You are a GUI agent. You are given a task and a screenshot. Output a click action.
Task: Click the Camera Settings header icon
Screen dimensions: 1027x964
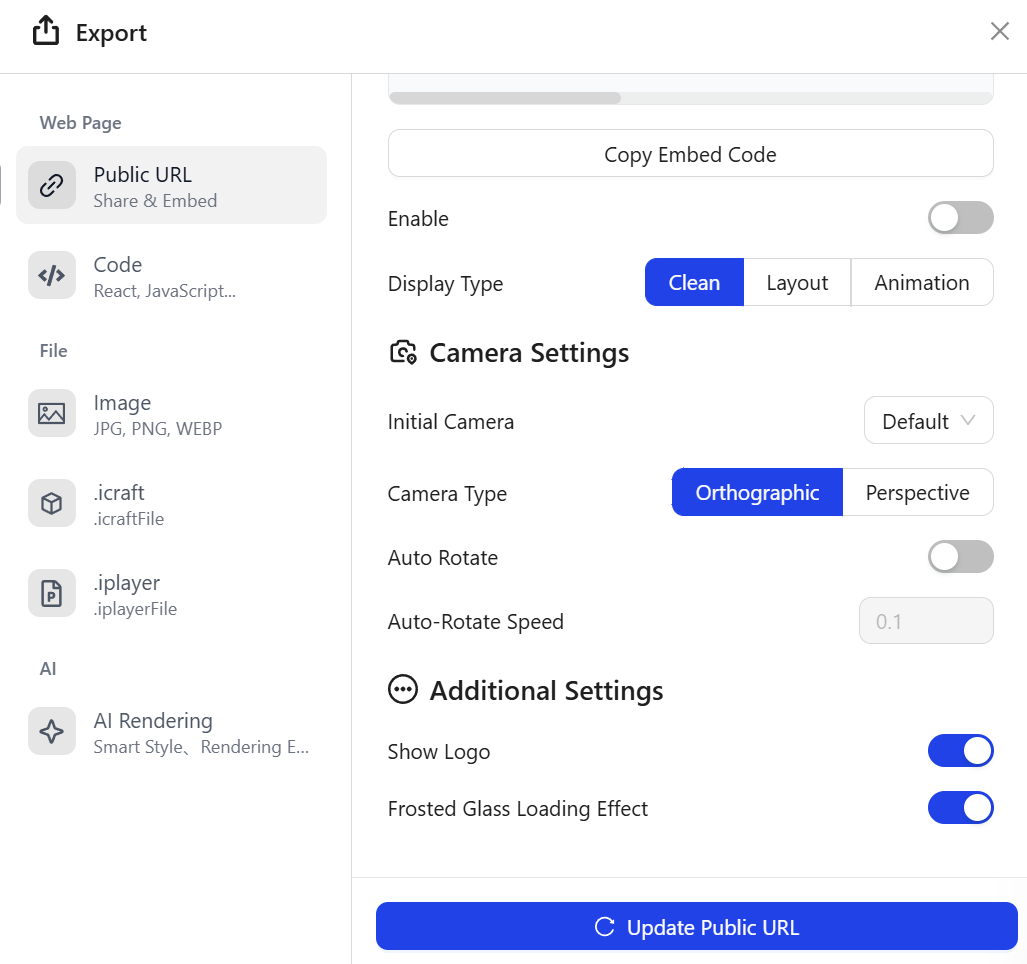(403, 353)
